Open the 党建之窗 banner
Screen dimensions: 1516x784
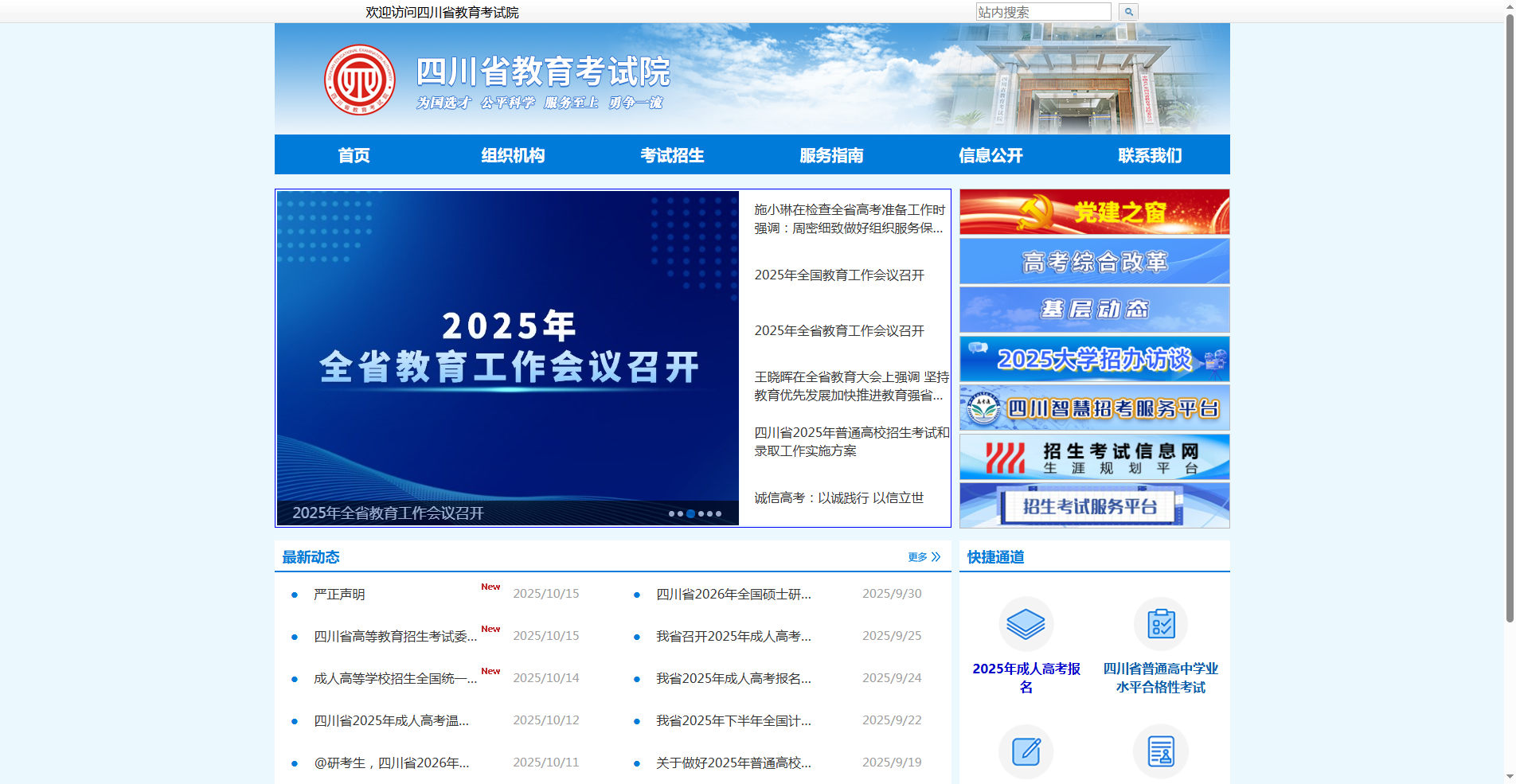(1094, 211)
